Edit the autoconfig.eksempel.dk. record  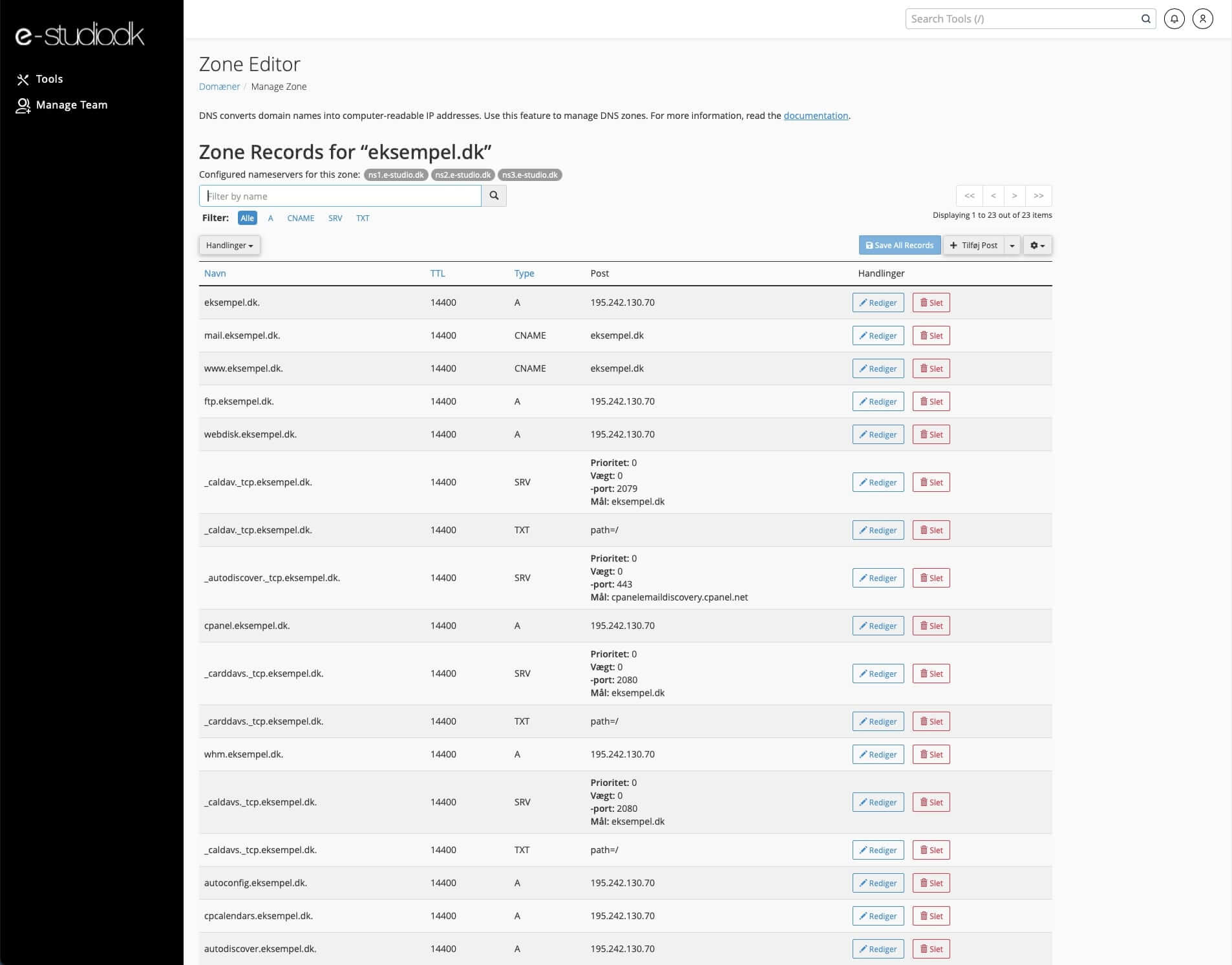point(878,883)
